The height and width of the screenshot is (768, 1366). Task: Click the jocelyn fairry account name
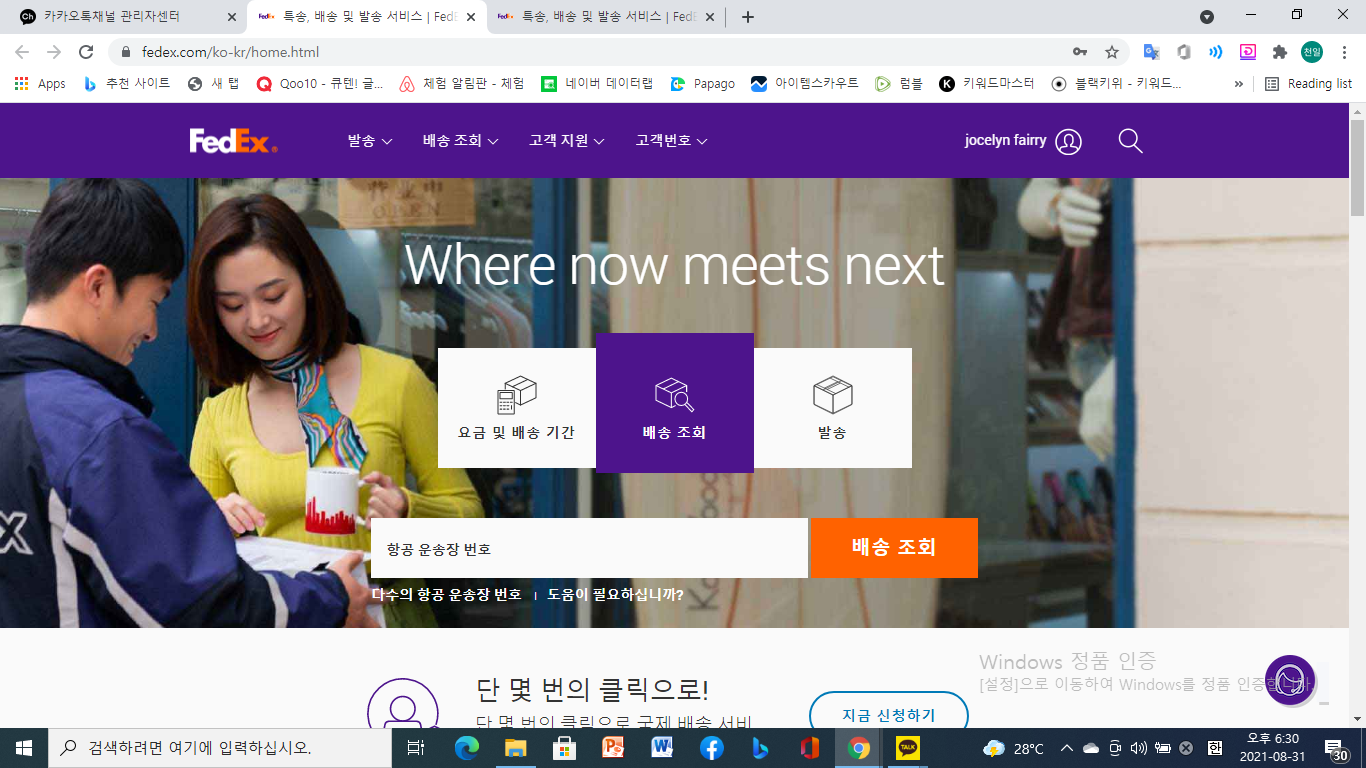point(1005,141)
